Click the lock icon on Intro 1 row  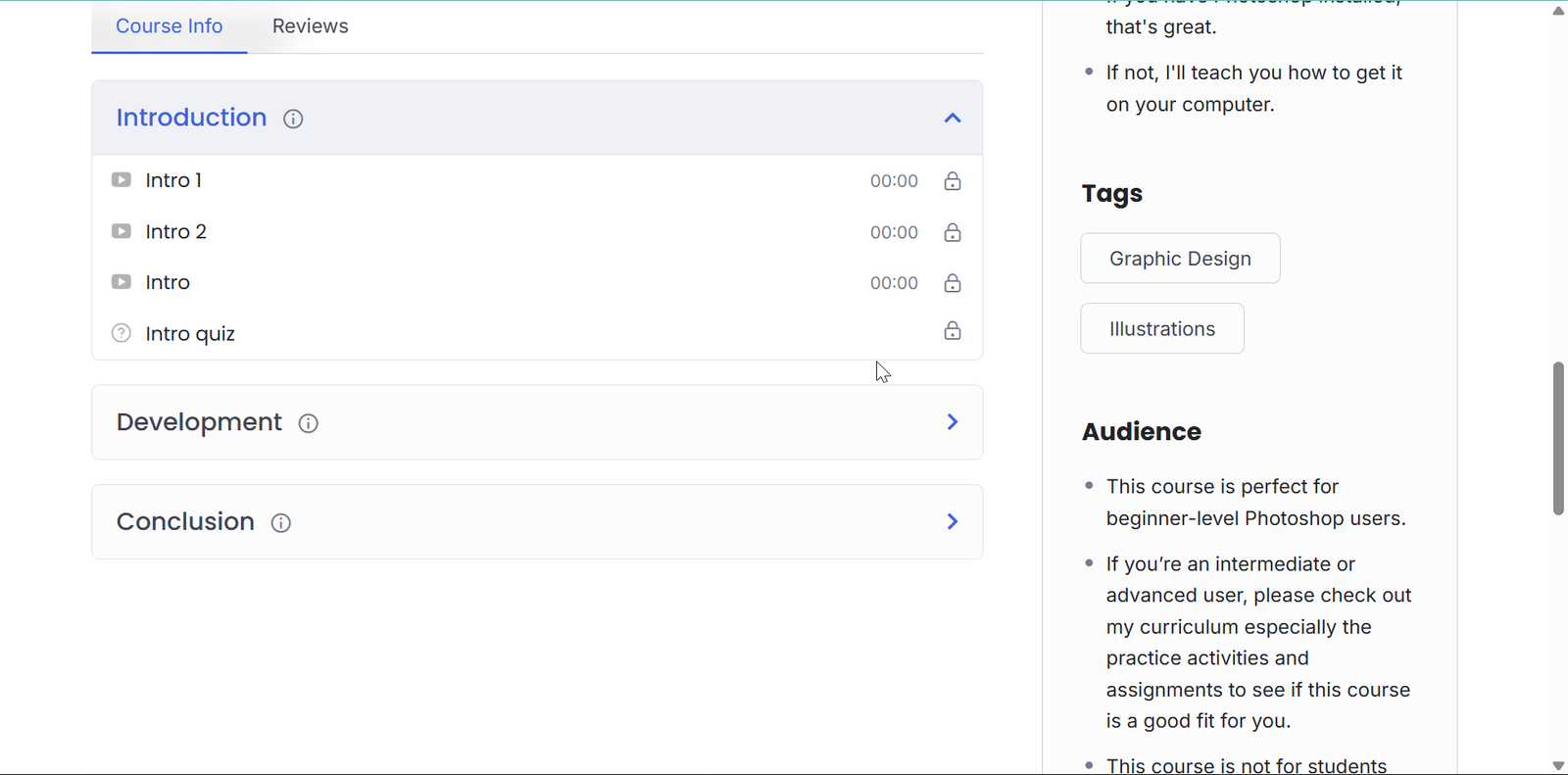(953, 181)
